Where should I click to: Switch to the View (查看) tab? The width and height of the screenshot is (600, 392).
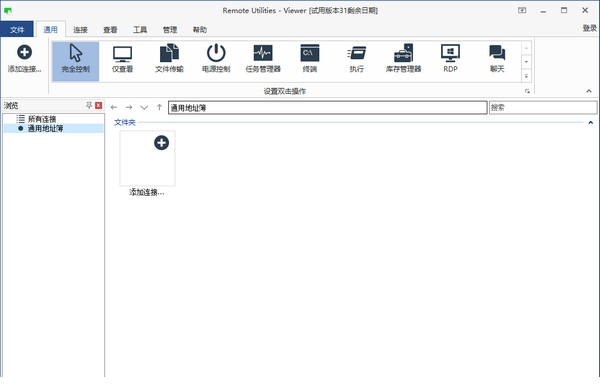pos(110,29)
